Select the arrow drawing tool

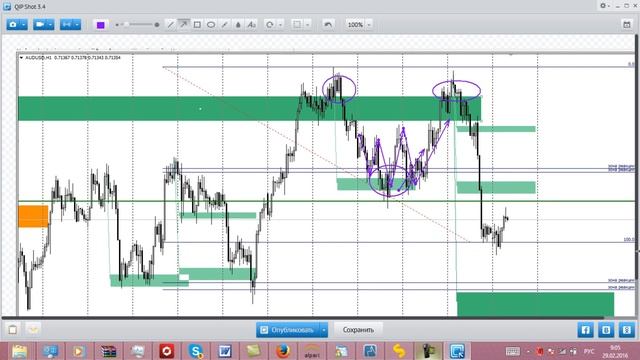pyautogui.click(x=184, y=25)
